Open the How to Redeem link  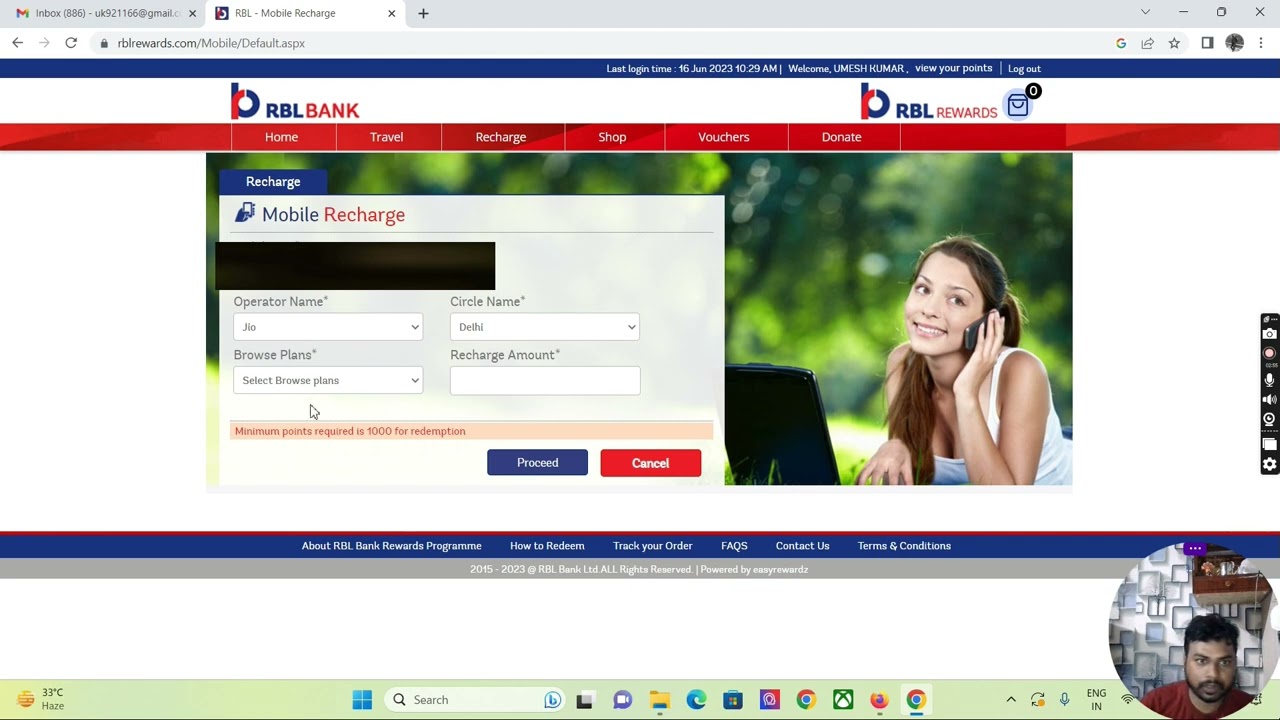[x=547, y=546]
